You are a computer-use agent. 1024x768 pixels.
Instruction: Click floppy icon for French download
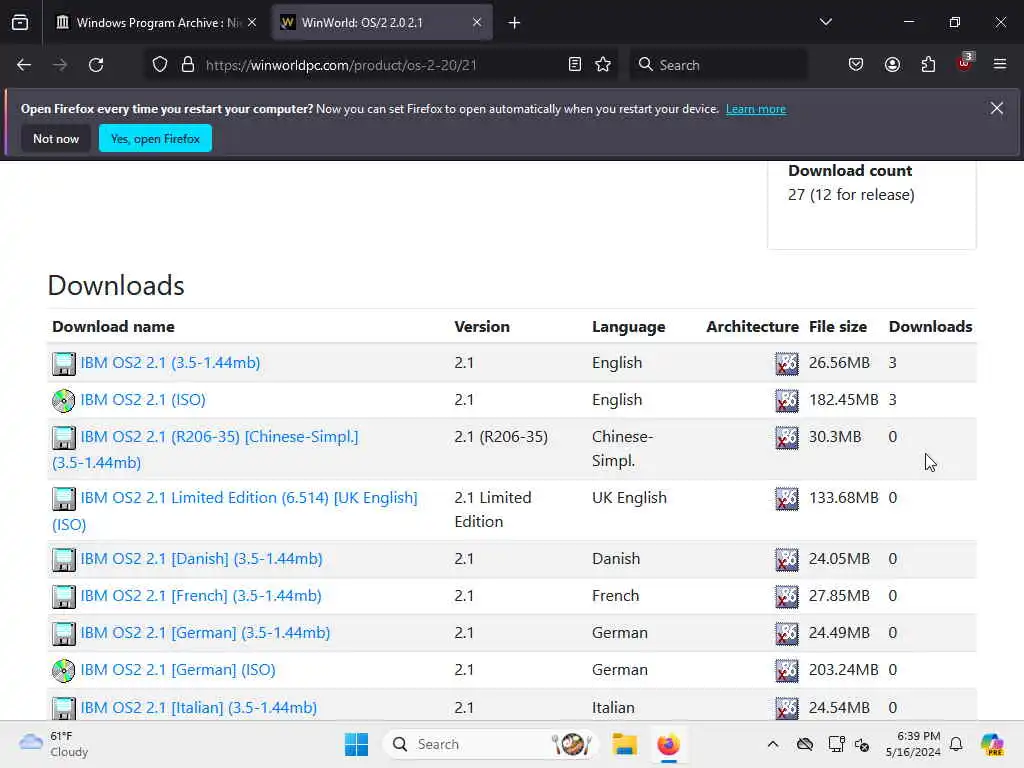[x=64, y=597]
